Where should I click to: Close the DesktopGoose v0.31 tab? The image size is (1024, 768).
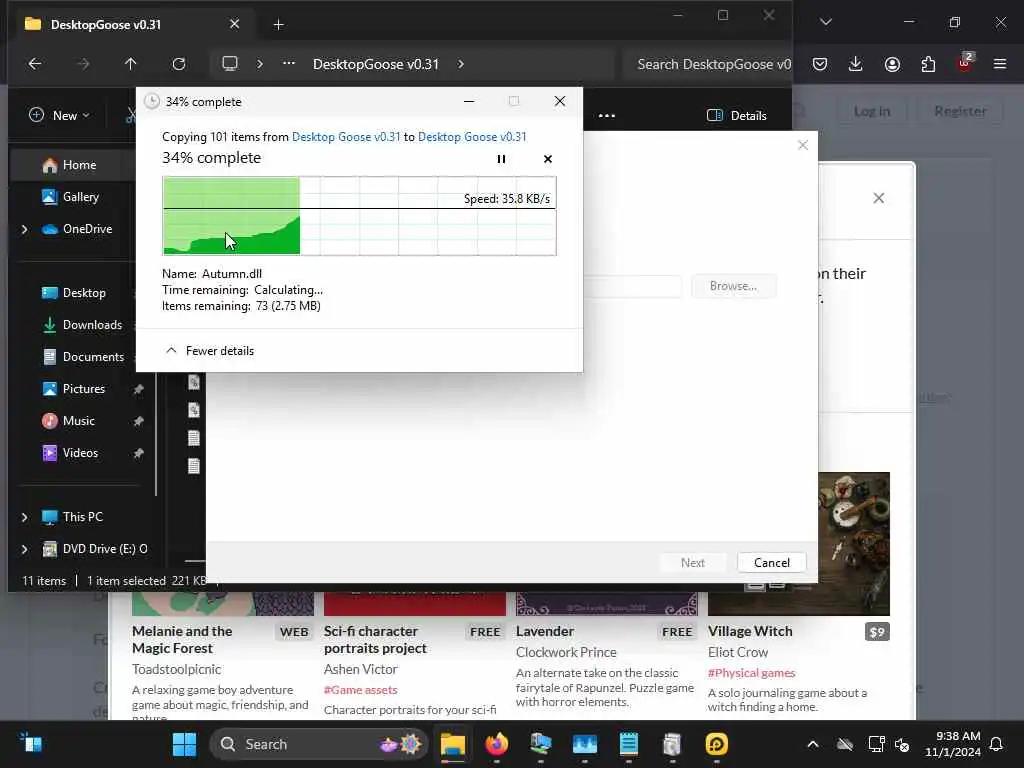[x=234, y=24]
